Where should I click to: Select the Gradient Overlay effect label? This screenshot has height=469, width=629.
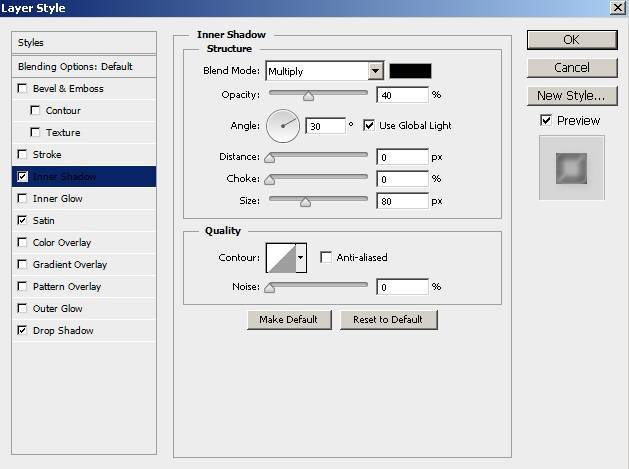(x=70, y=264)
